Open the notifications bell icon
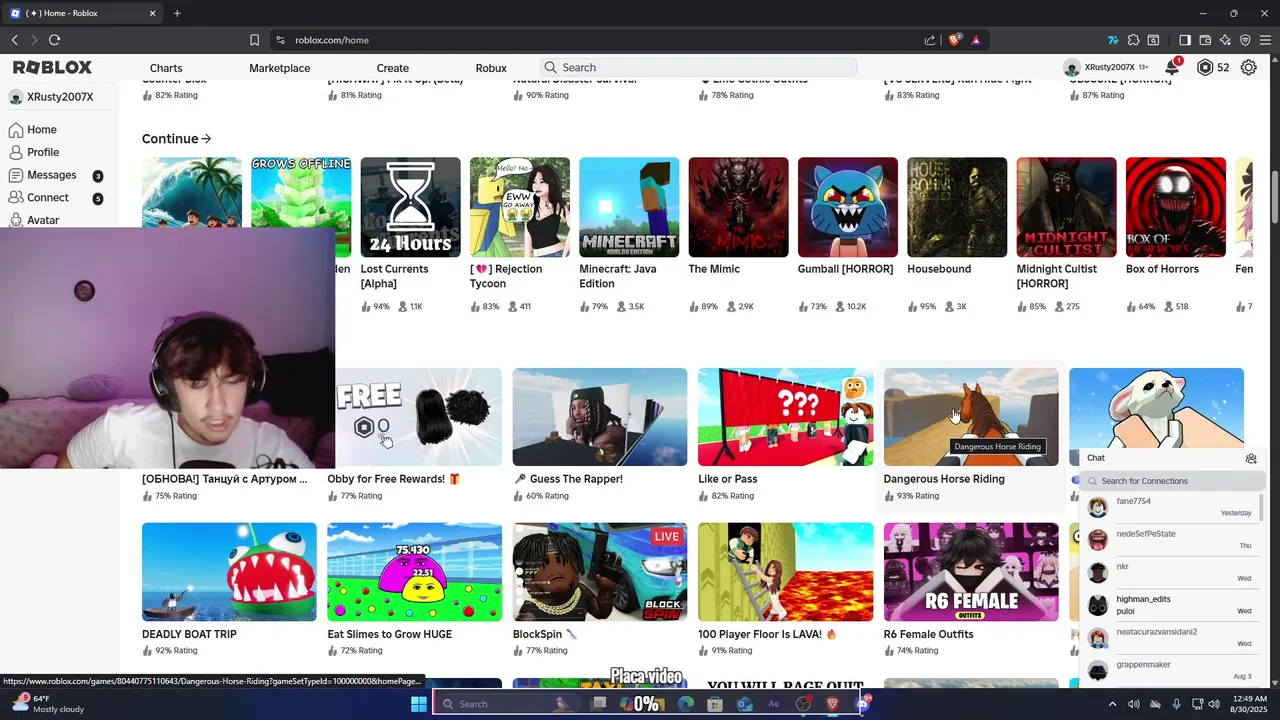 (x=1172, y=68)
